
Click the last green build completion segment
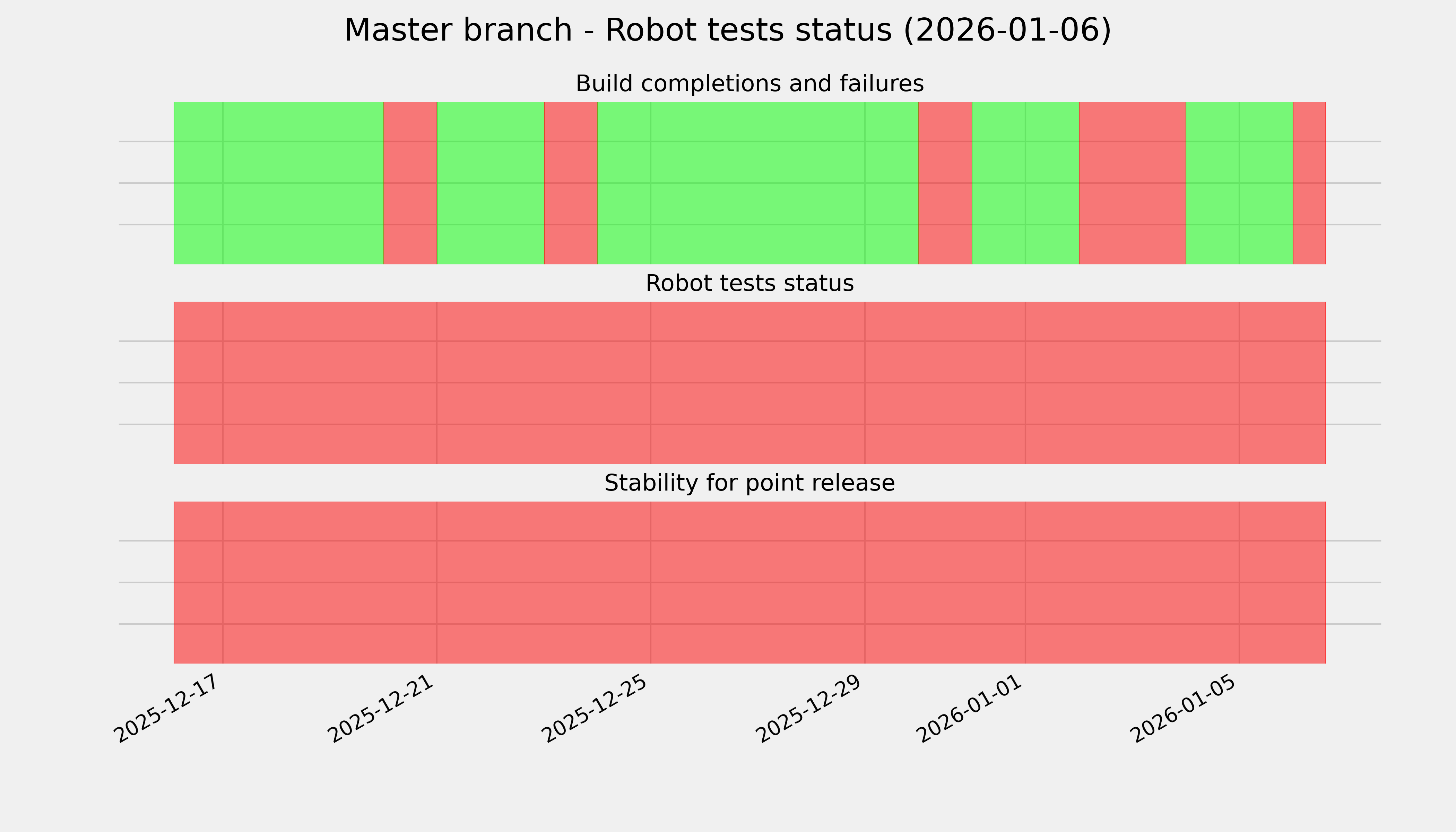pos(1239,183)
